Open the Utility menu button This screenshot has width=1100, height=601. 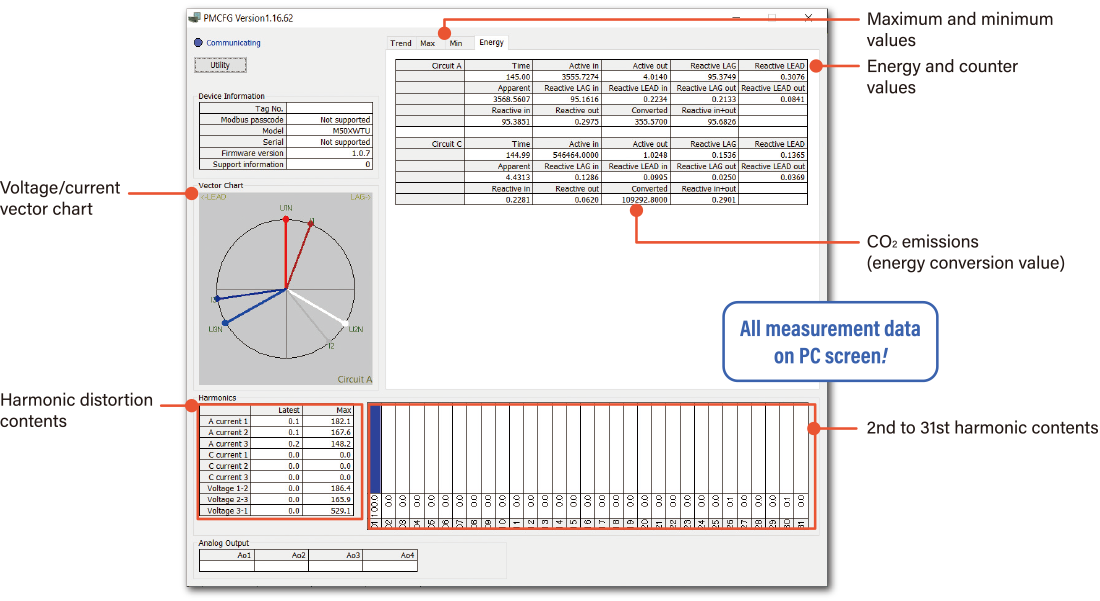pos(220,65)
